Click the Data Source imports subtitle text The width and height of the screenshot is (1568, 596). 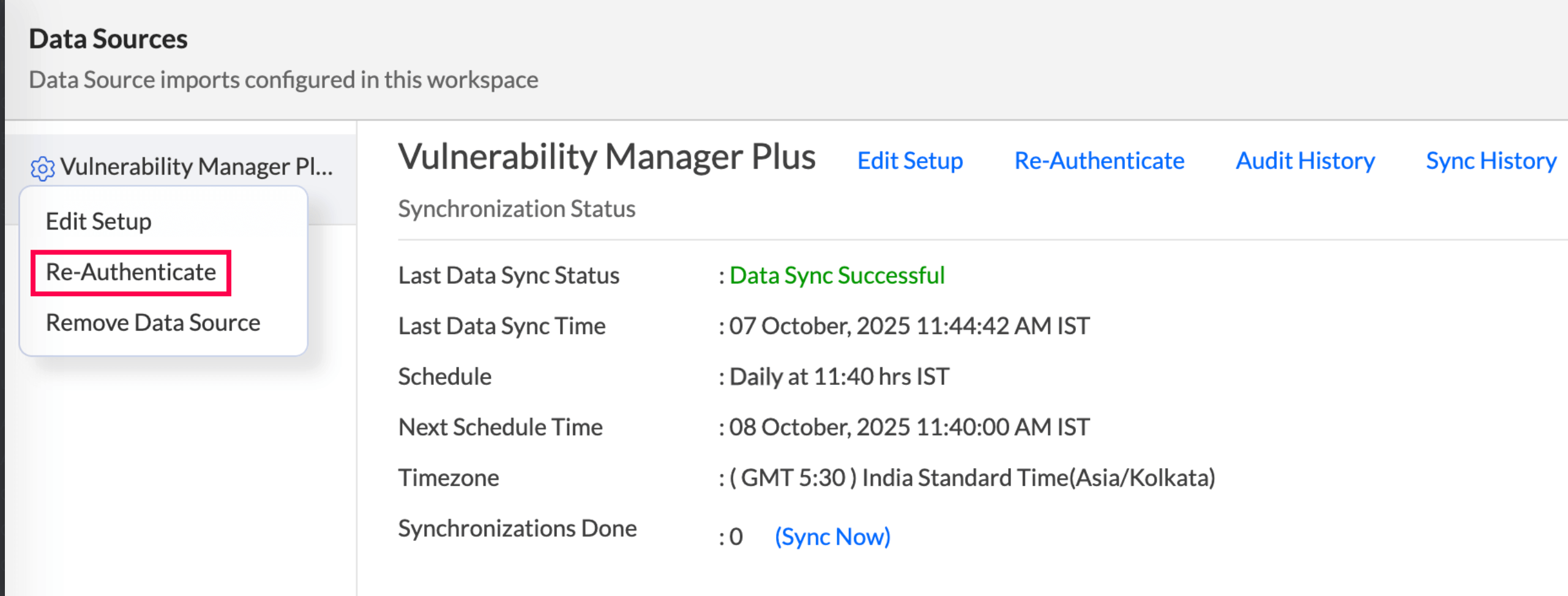[x=283, y=80]
